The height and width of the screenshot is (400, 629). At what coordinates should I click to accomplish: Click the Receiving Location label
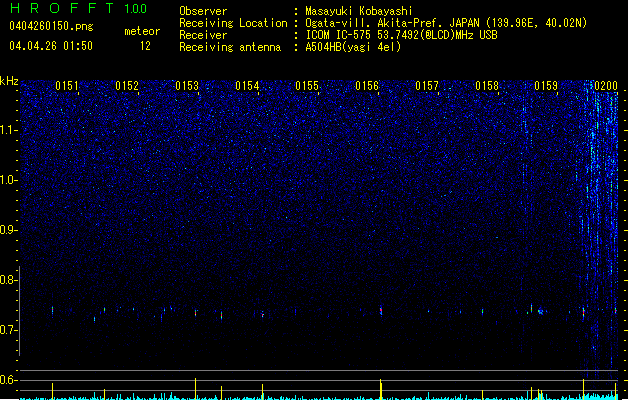(x=233, y=23)
